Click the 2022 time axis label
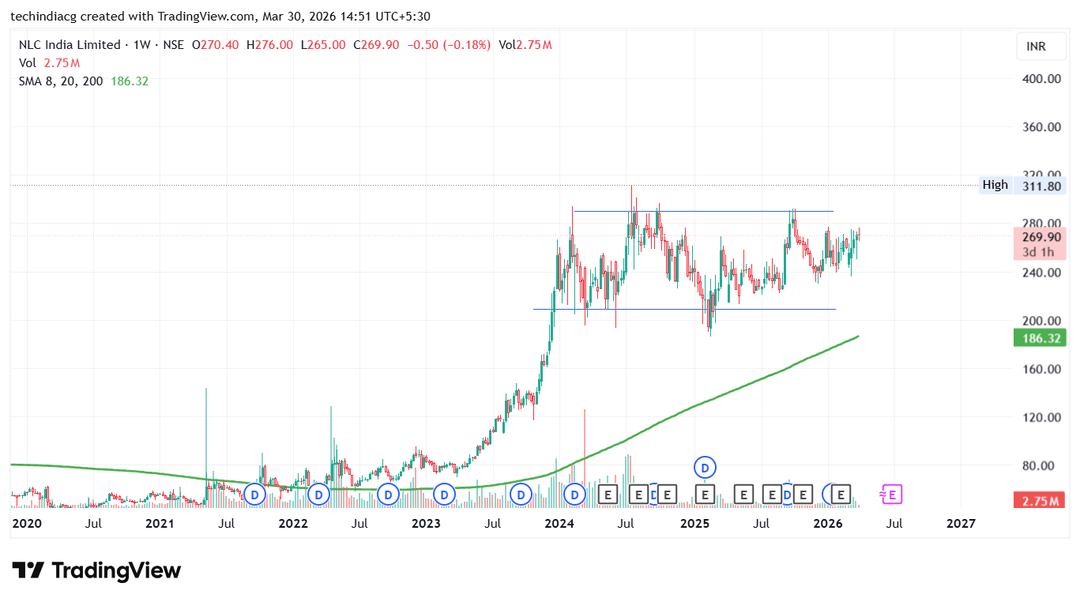Viewport: 1080px width, 602px height. (293, 523)
